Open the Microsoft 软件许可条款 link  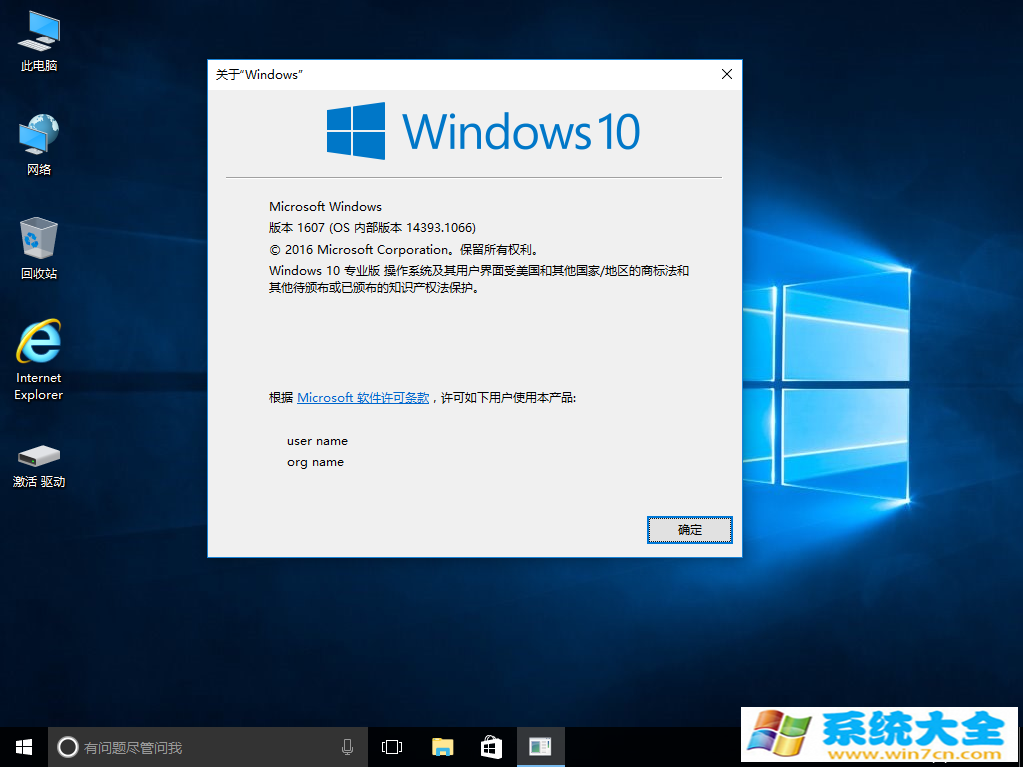[x=363, y=398]
